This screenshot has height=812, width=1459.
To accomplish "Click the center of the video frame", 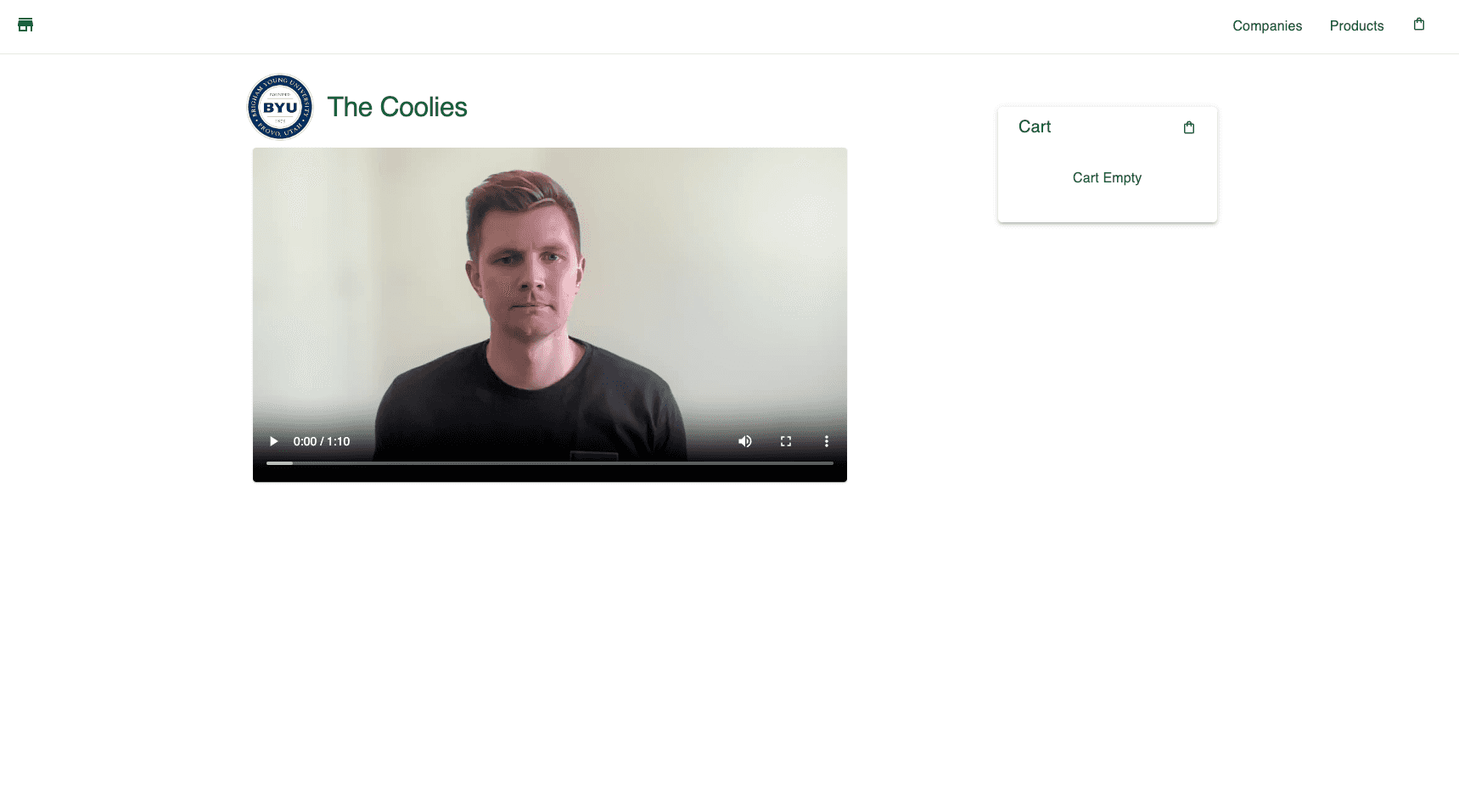I will [x=550, y=315].
